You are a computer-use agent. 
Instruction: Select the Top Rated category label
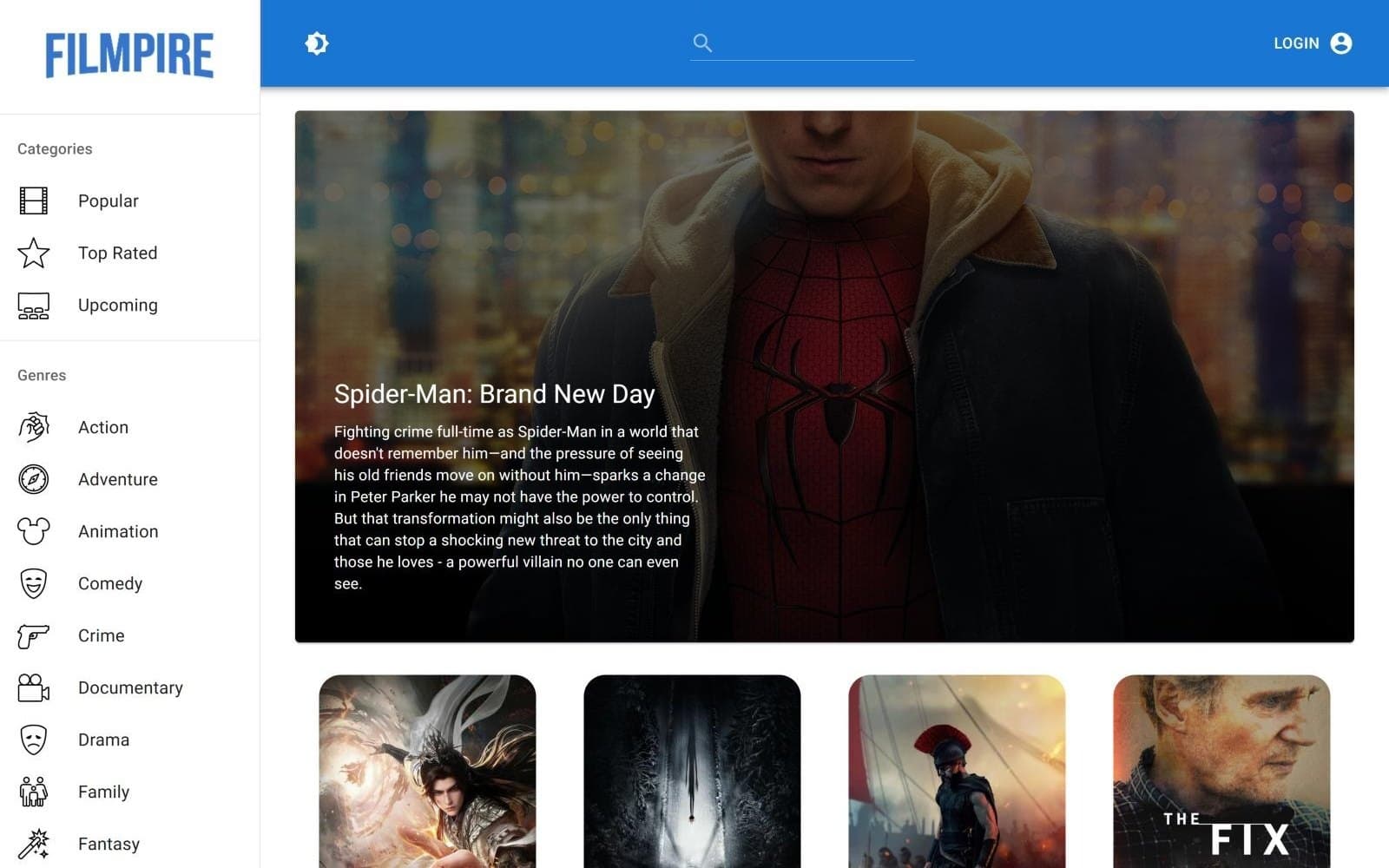click(118, 253)
